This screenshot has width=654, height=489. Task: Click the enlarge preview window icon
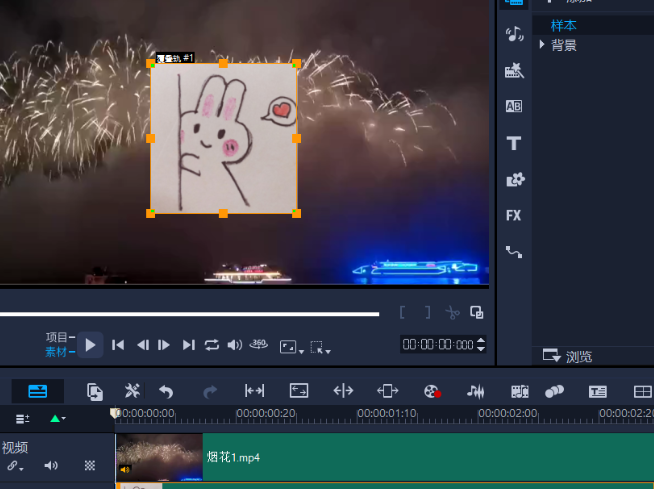click(x=477, y=312)
